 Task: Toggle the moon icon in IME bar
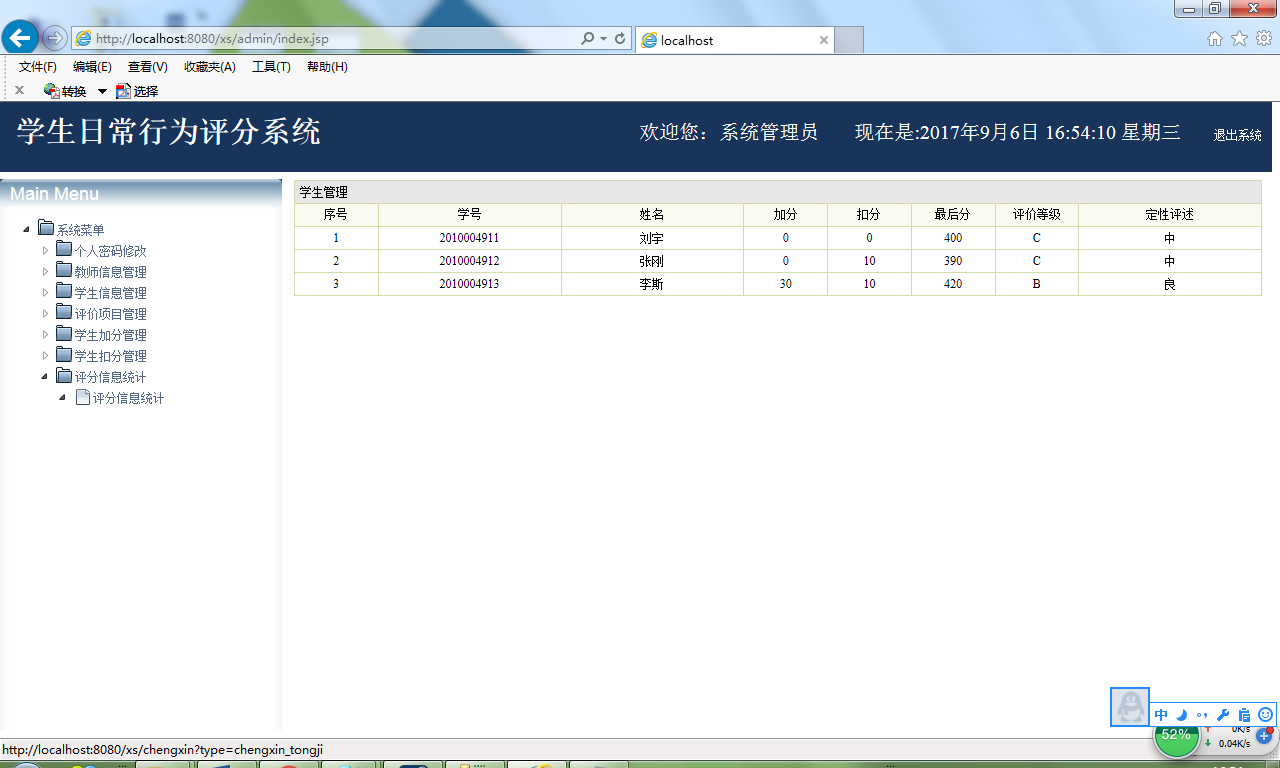pos(1181,714)
